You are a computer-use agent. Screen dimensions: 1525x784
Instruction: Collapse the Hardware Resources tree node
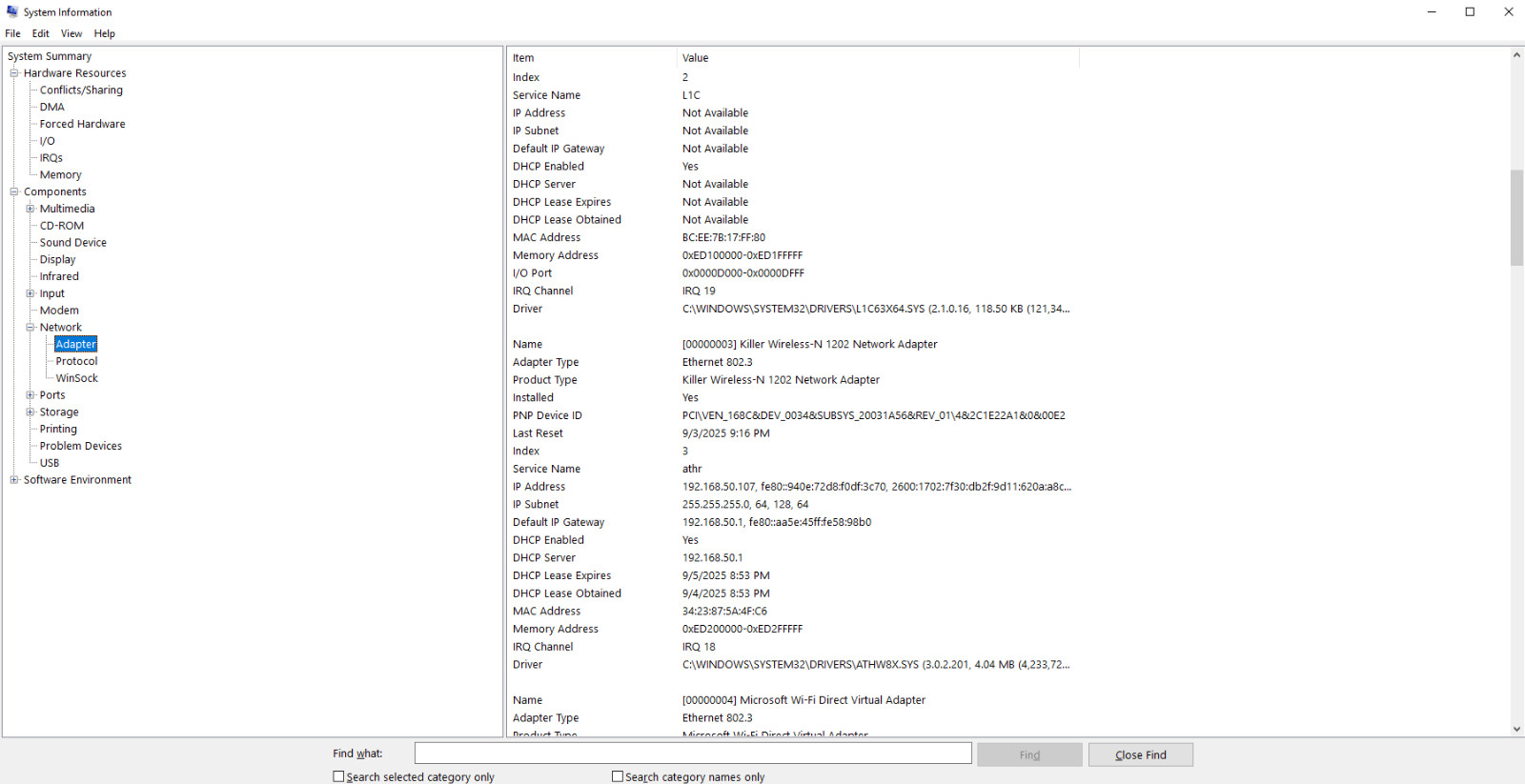(14, 73)
